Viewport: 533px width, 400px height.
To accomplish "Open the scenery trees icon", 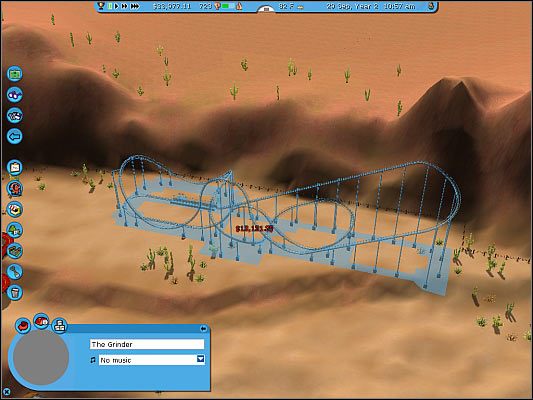I will coord(15,230).
